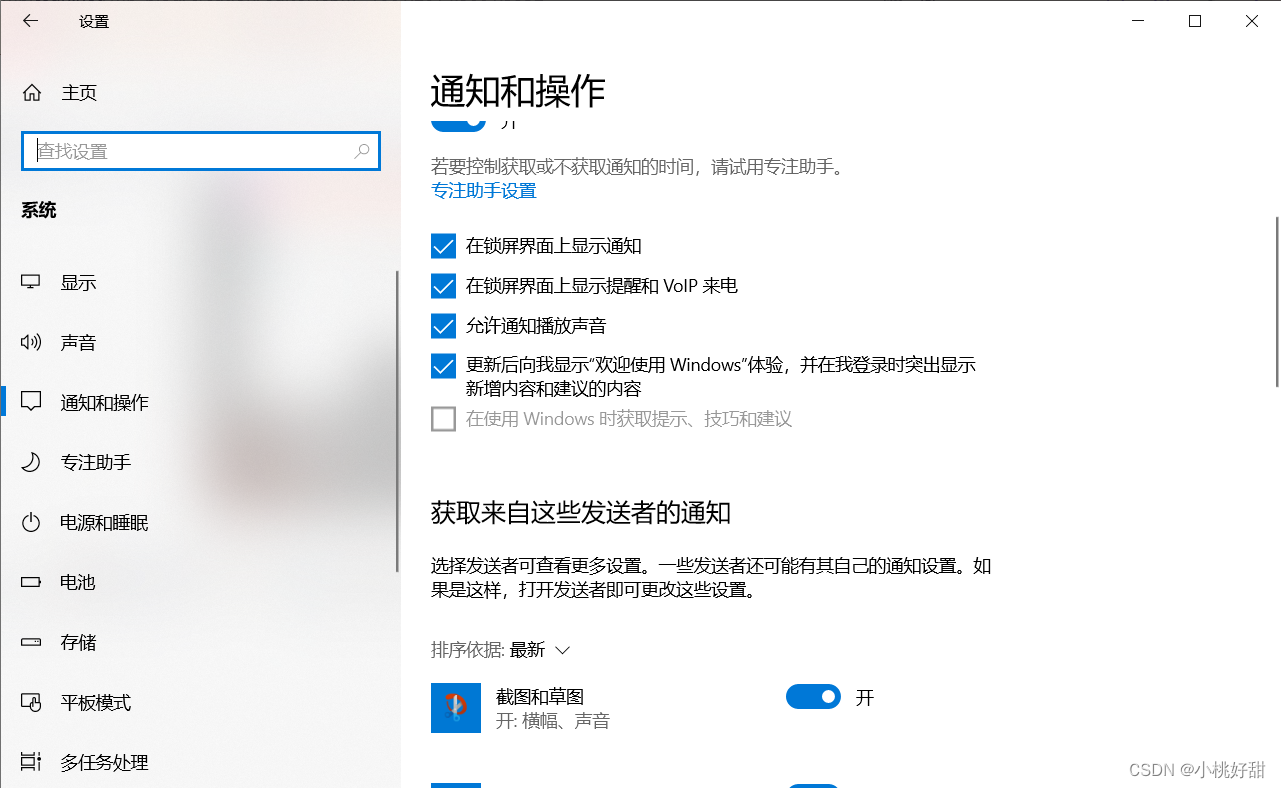Screen dimensions: 1281x788
Task: Click the multitasking icon beside 多任务处理
Action: (x=31, y=762)
